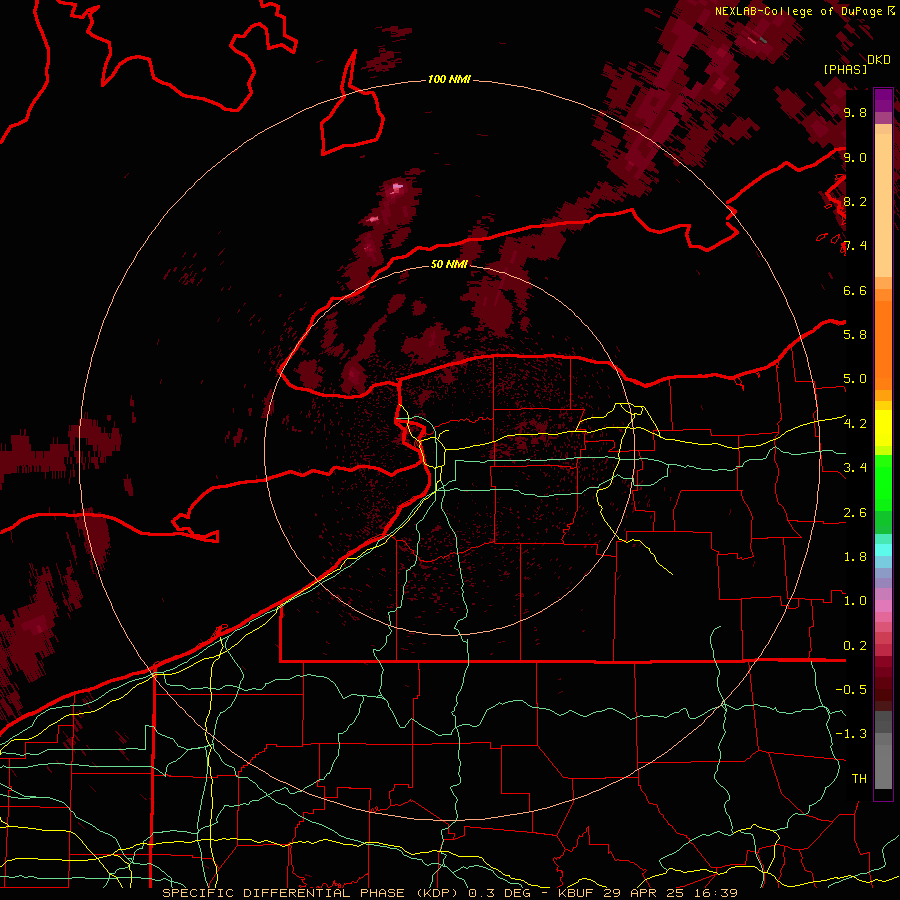Click the 7.4 scale value
The image size is (900, 900).
(855, 246)
